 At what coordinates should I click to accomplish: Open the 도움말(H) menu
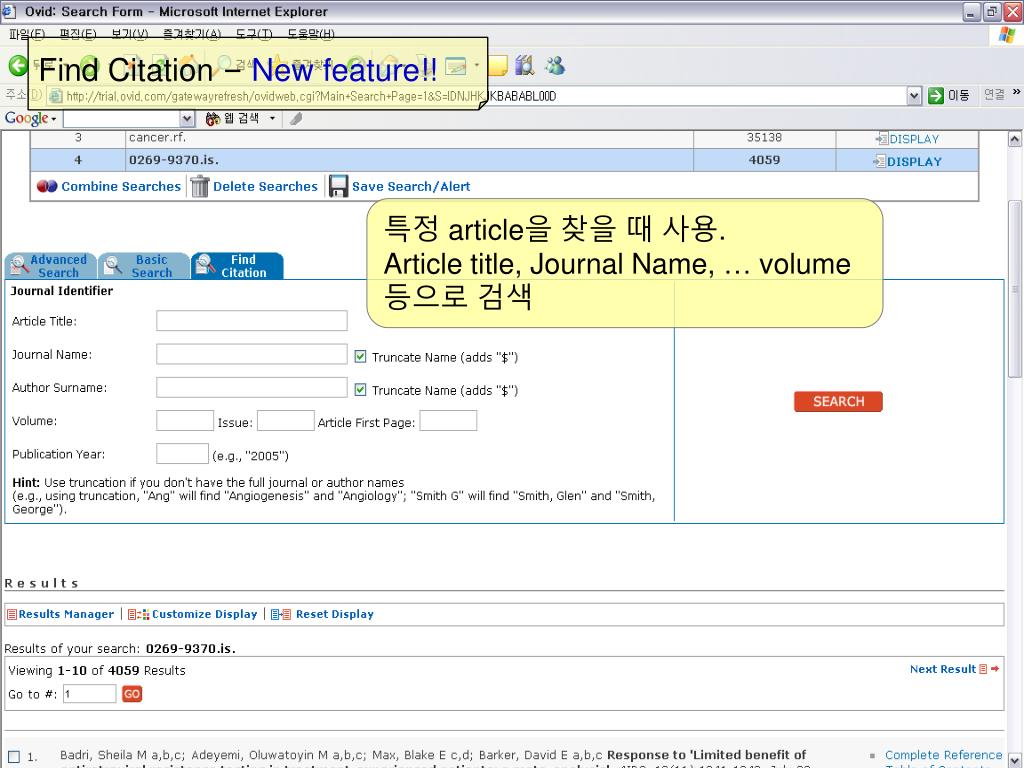[311, 35]
